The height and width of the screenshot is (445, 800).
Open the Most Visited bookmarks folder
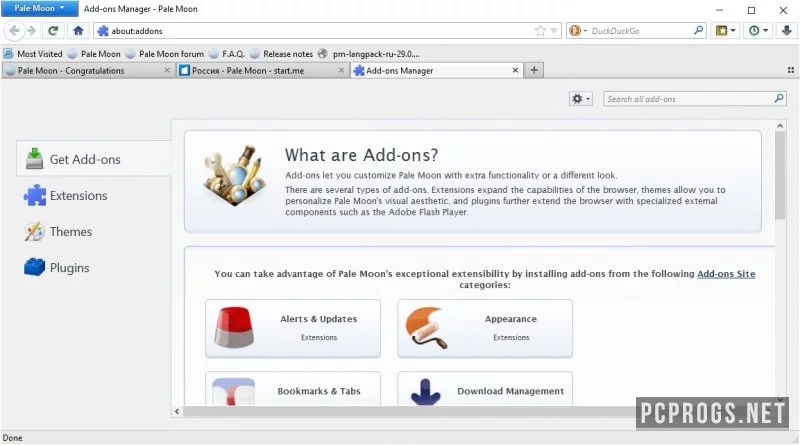33,54
